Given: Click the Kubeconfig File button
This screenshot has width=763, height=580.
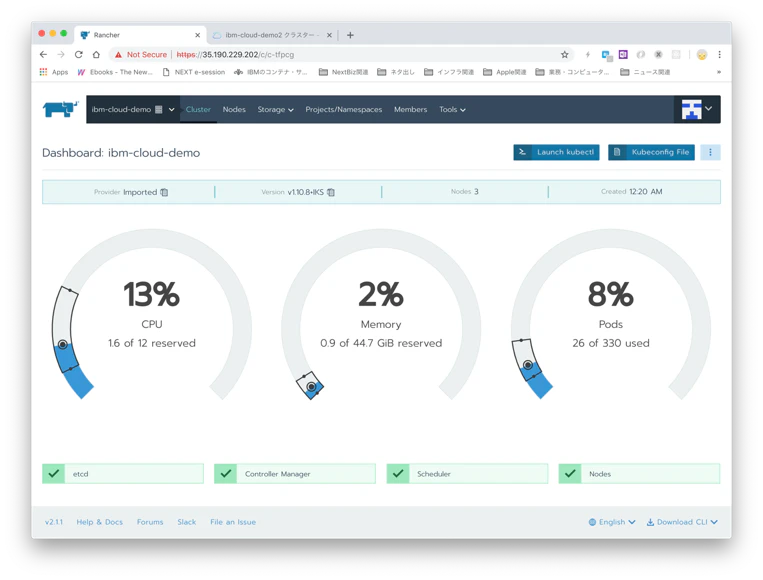Looking at the screenshot, I should tap(651, 152).
